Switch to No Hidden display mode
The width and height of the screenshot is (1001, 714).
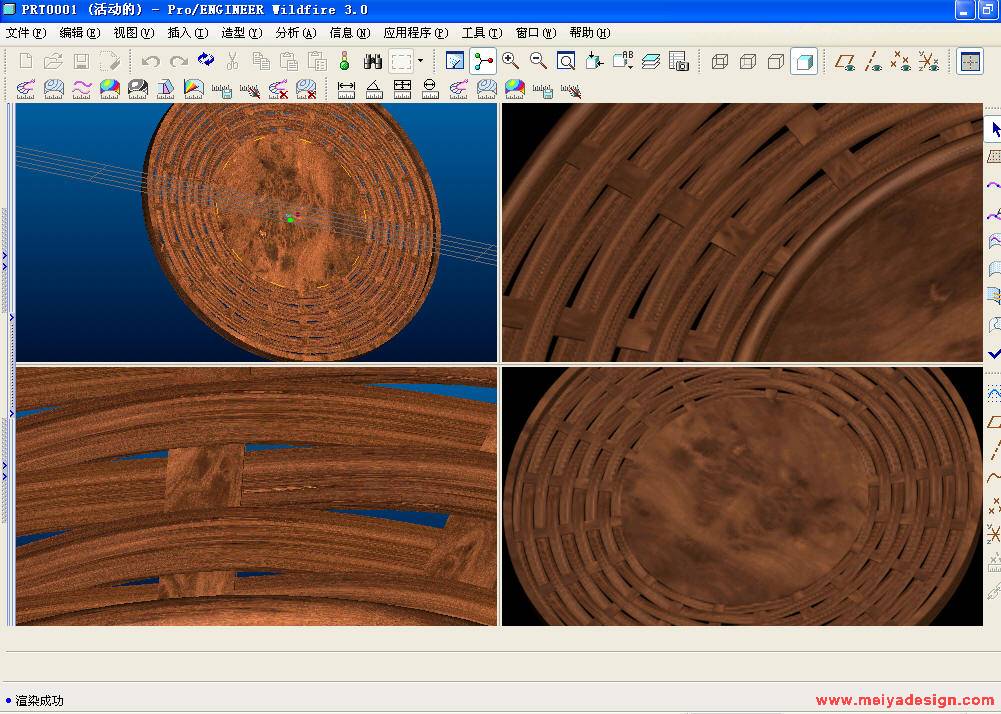776,61
